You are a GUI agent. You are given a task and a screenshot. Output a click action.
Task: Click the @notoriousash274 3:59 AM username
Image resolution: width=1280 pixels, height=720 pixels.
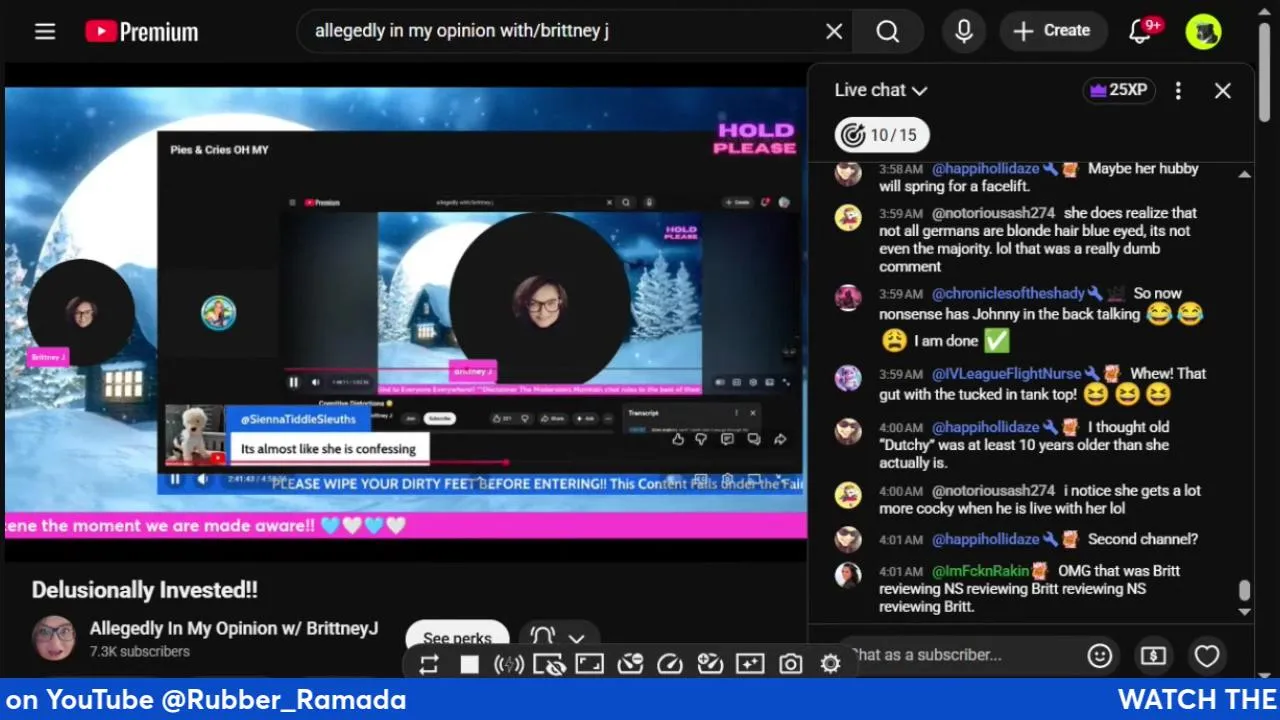993,213
